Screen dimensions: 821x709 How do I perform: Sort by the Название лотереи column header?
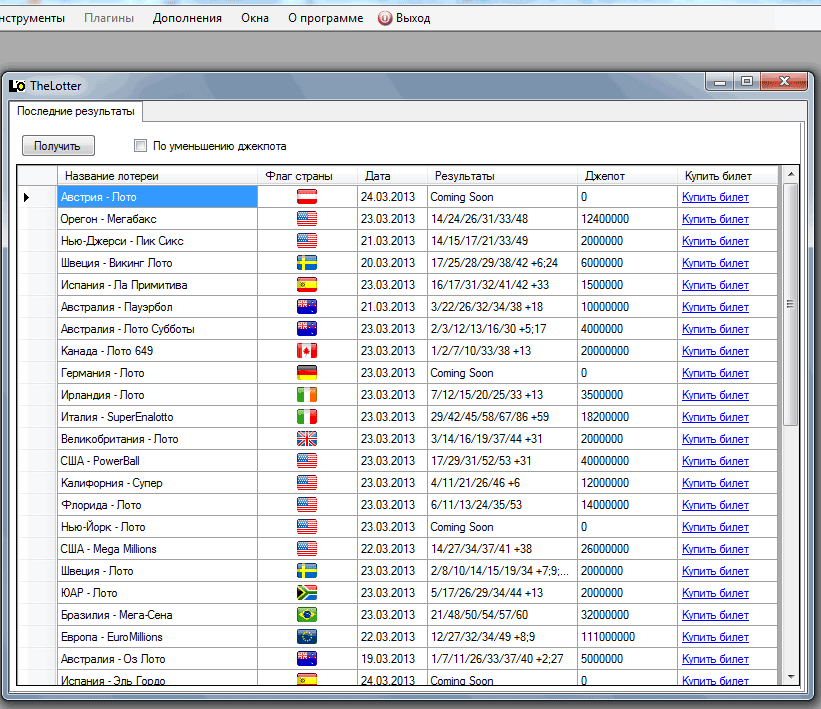[157, 176]
